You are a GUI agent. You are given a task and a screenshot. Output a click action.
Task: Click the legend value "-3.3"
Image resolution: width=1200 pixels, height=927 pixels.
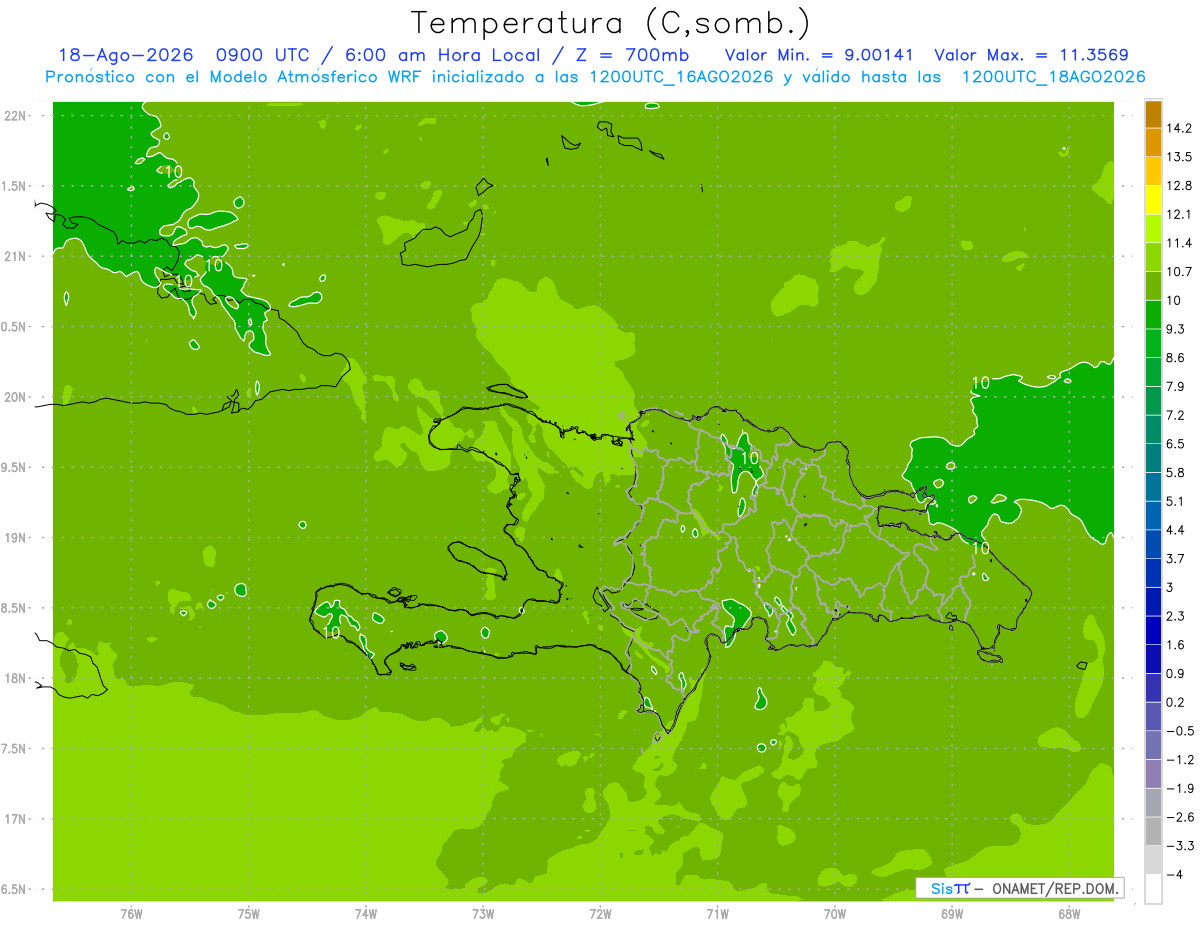tap(1180, 846)
